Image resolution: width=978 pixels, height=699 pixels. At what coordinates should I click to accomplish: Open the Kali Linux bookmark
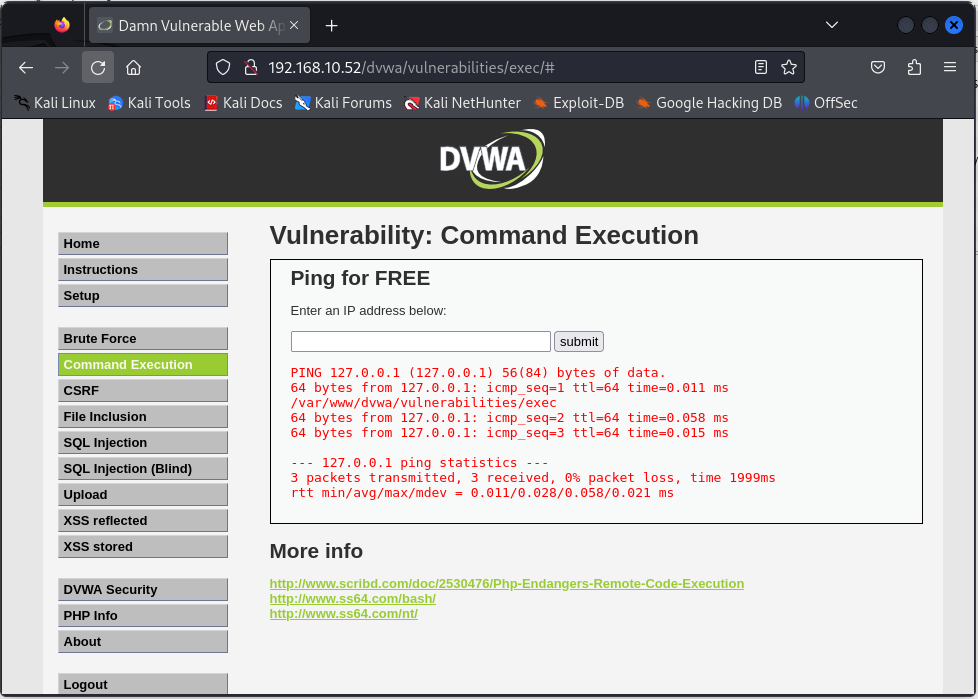coord(56,103)
